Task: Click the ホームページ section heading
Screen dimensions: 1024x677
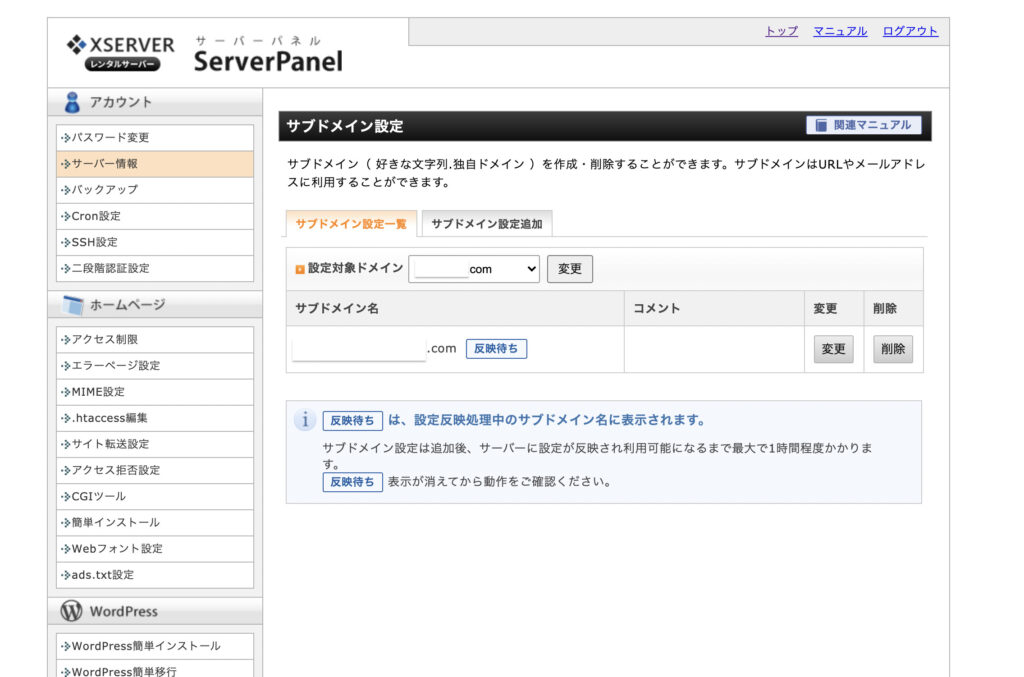Action: 127,305
